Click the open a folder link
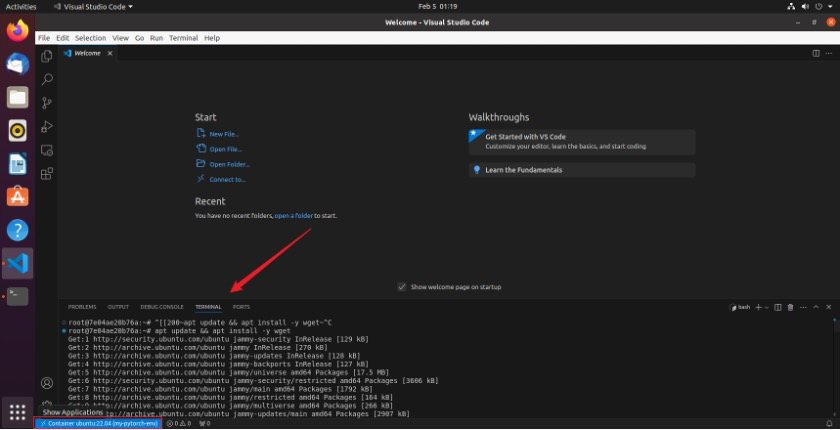The width and height of the screenshot is (840, 430). tap(294, 216)
